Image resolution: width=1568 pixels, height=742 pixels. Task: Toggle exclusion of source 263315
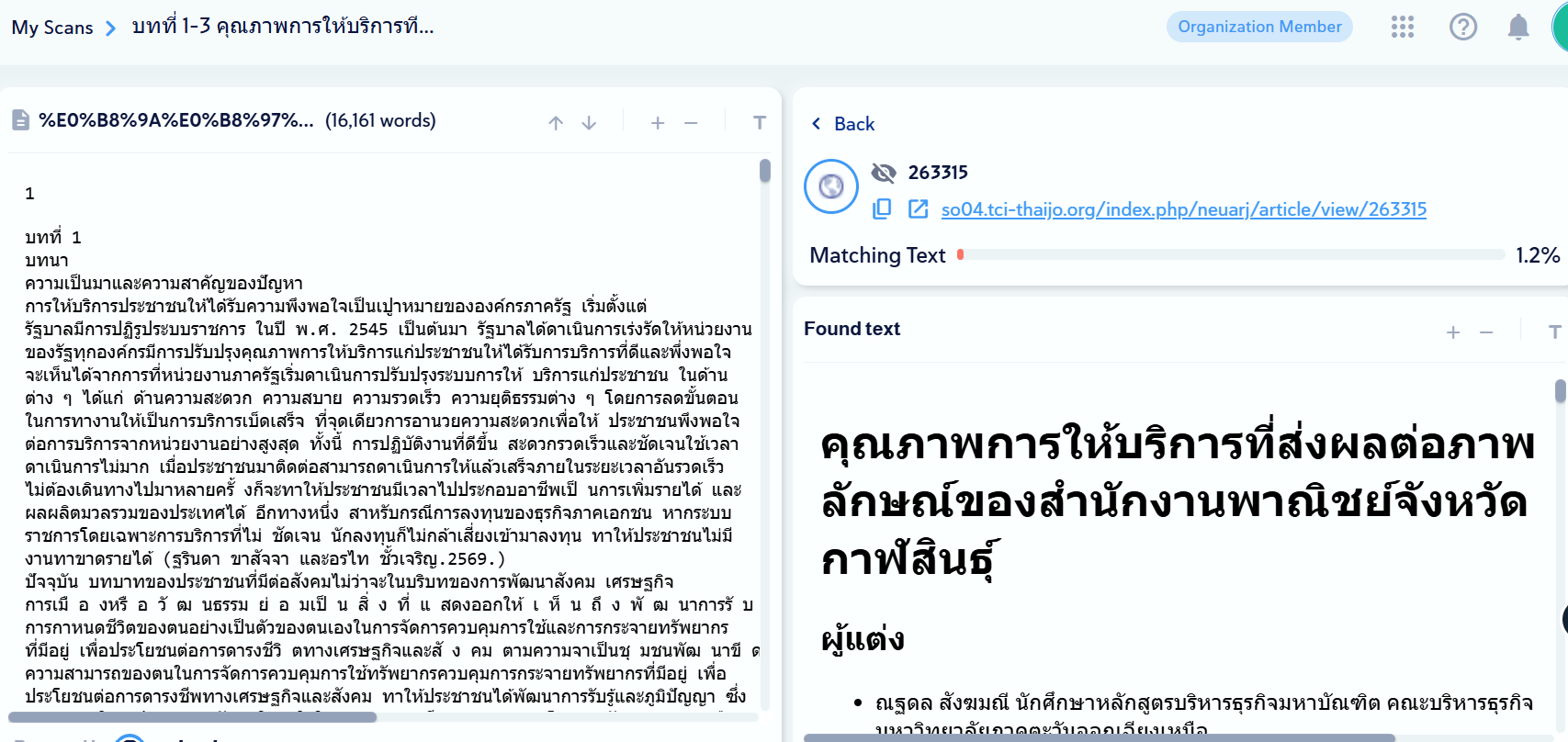coord(883,173)
